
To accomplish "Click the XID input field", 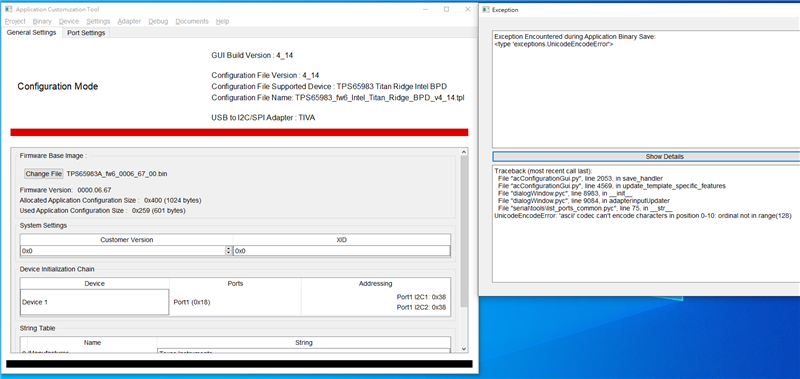I will click(342, 251).
